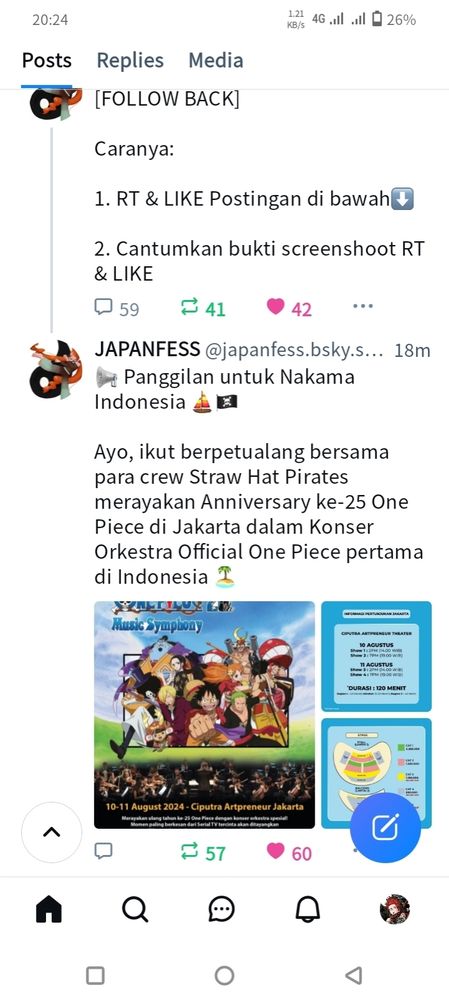Tap the compose new post button
Viewport: 449px width, 1000px height.
click(x=385, y=827)
